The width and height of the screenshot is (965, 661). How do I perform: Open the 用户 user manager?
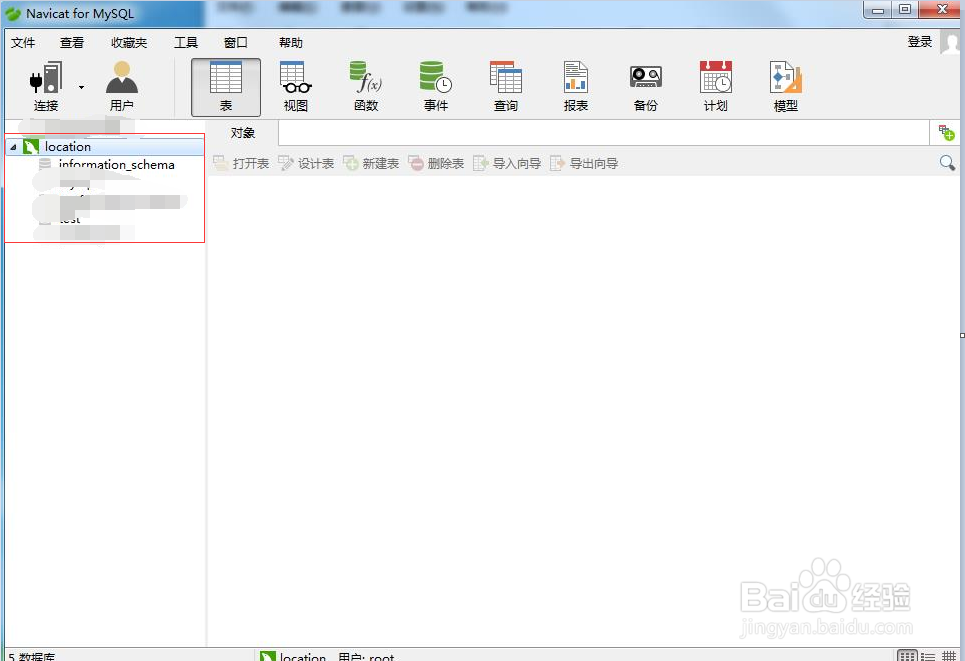coord(121,87)
